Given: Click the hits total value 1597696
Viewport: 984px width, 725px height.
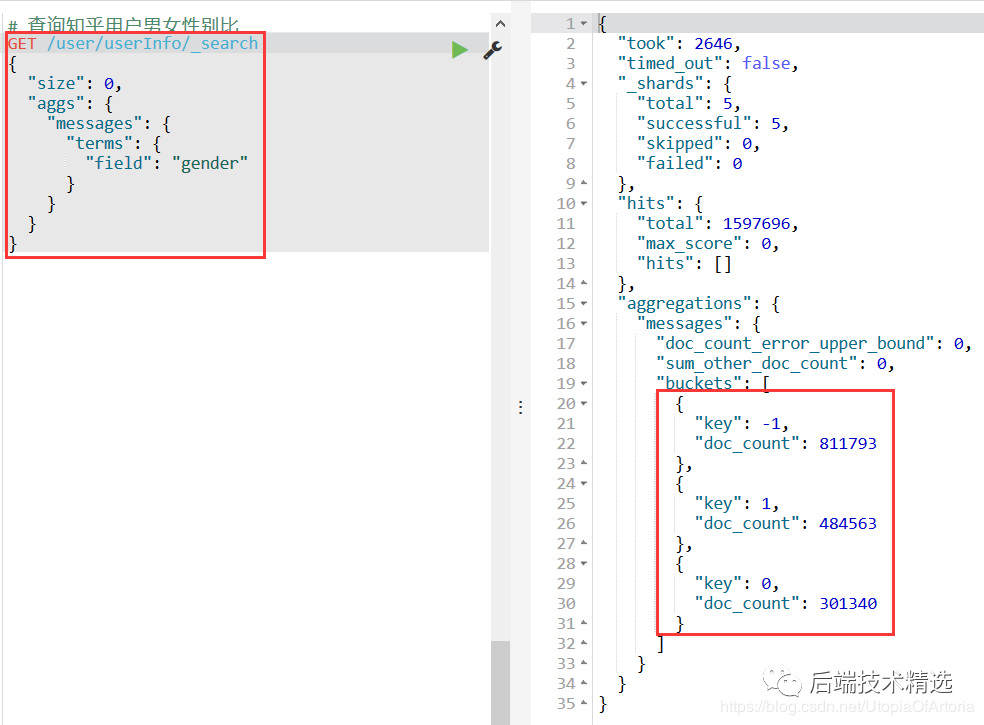Looking at the screenshot, I should 756,223.
